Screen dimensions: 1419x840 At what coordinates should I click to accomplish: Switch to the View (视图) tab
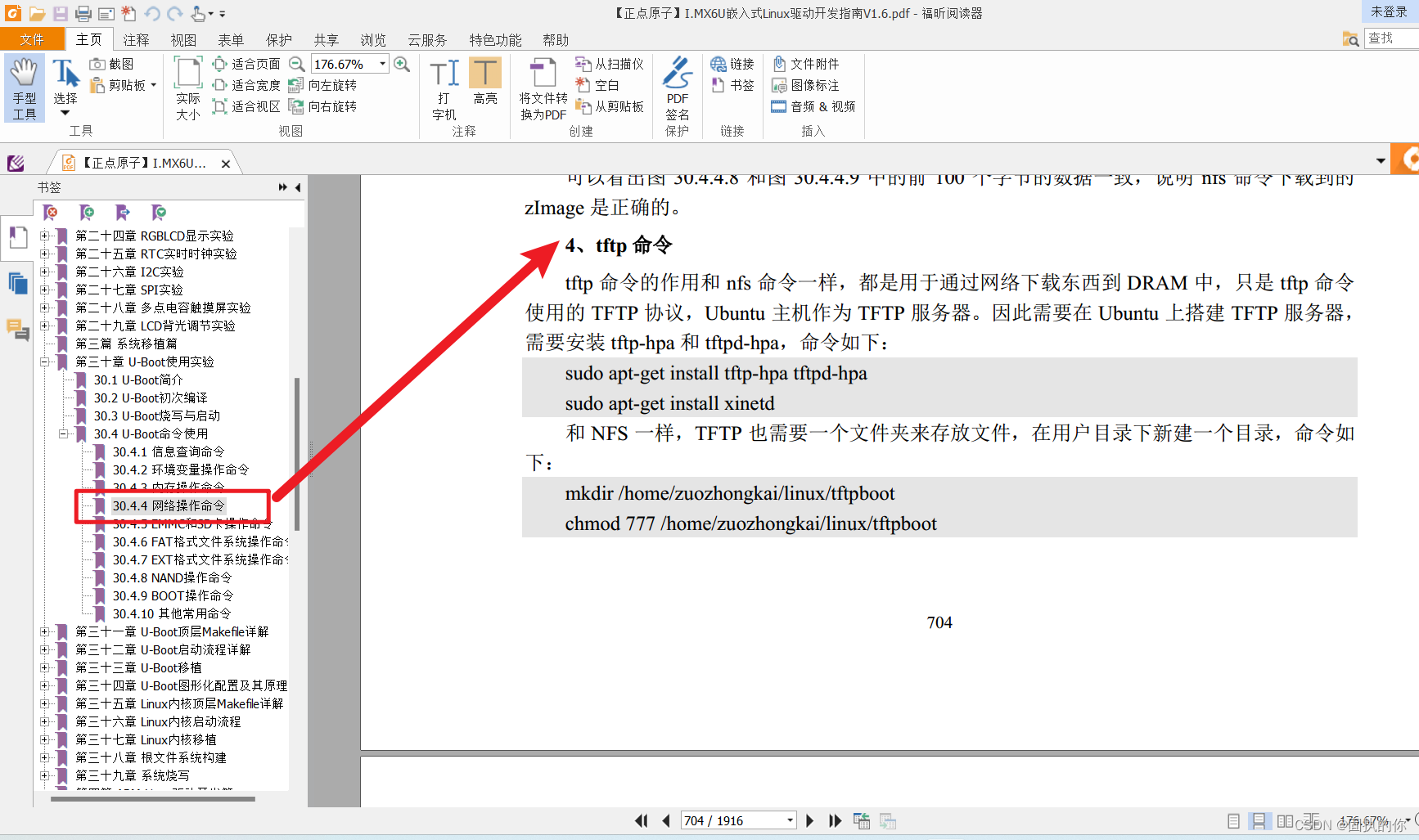183,39
